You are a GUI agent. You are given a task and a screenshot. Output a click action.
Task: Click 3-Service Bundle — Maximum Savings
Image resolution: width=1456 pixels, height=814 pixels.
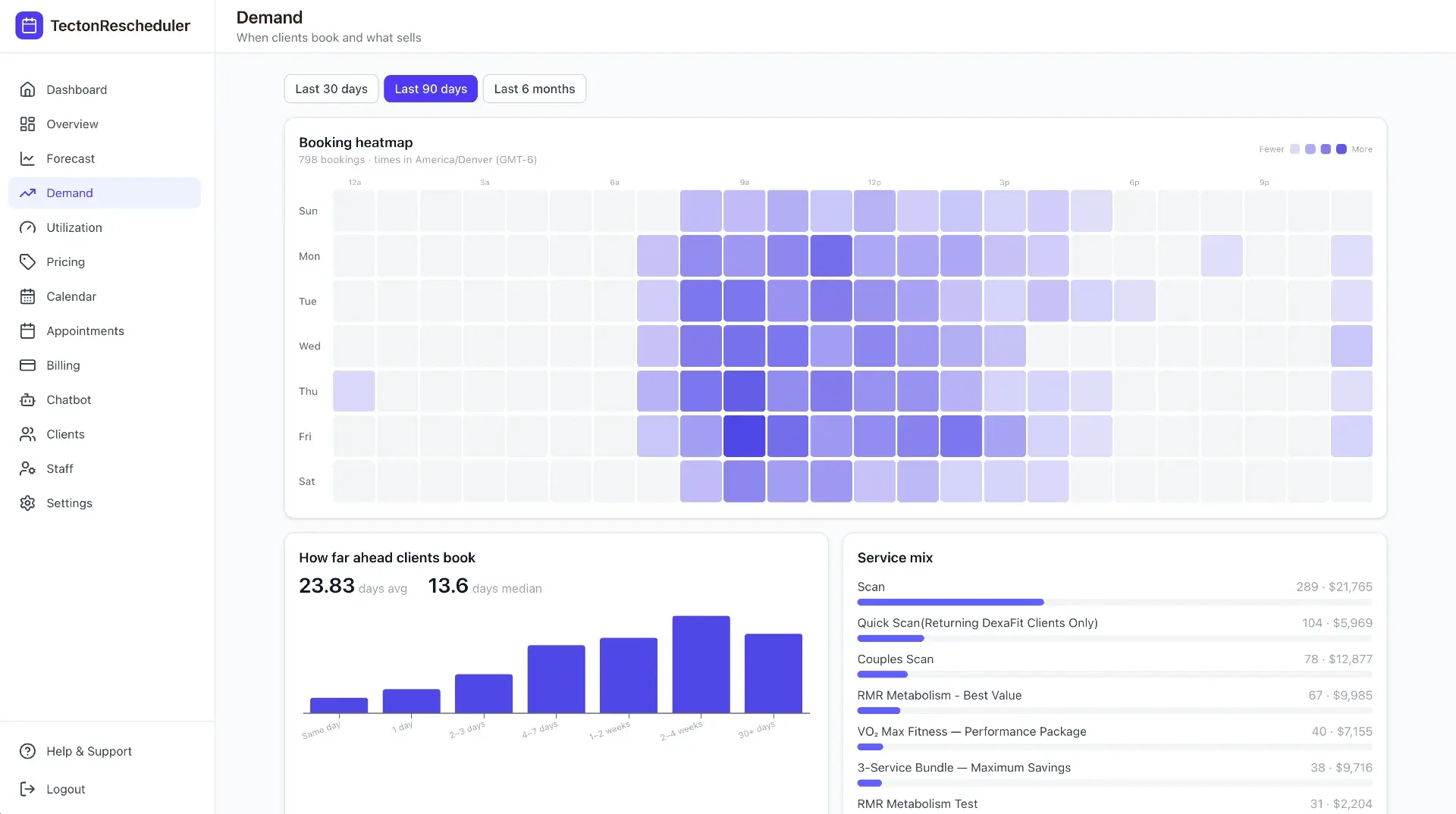coord(964,768)
